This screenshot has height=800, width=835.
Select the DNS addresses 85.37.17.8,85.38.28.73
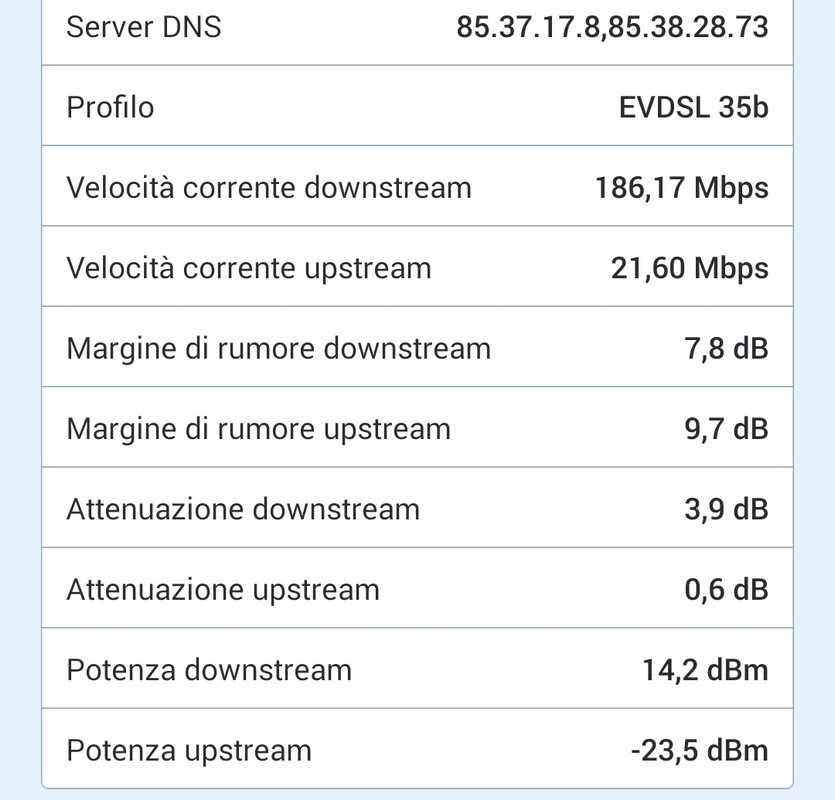pos(612,27)
